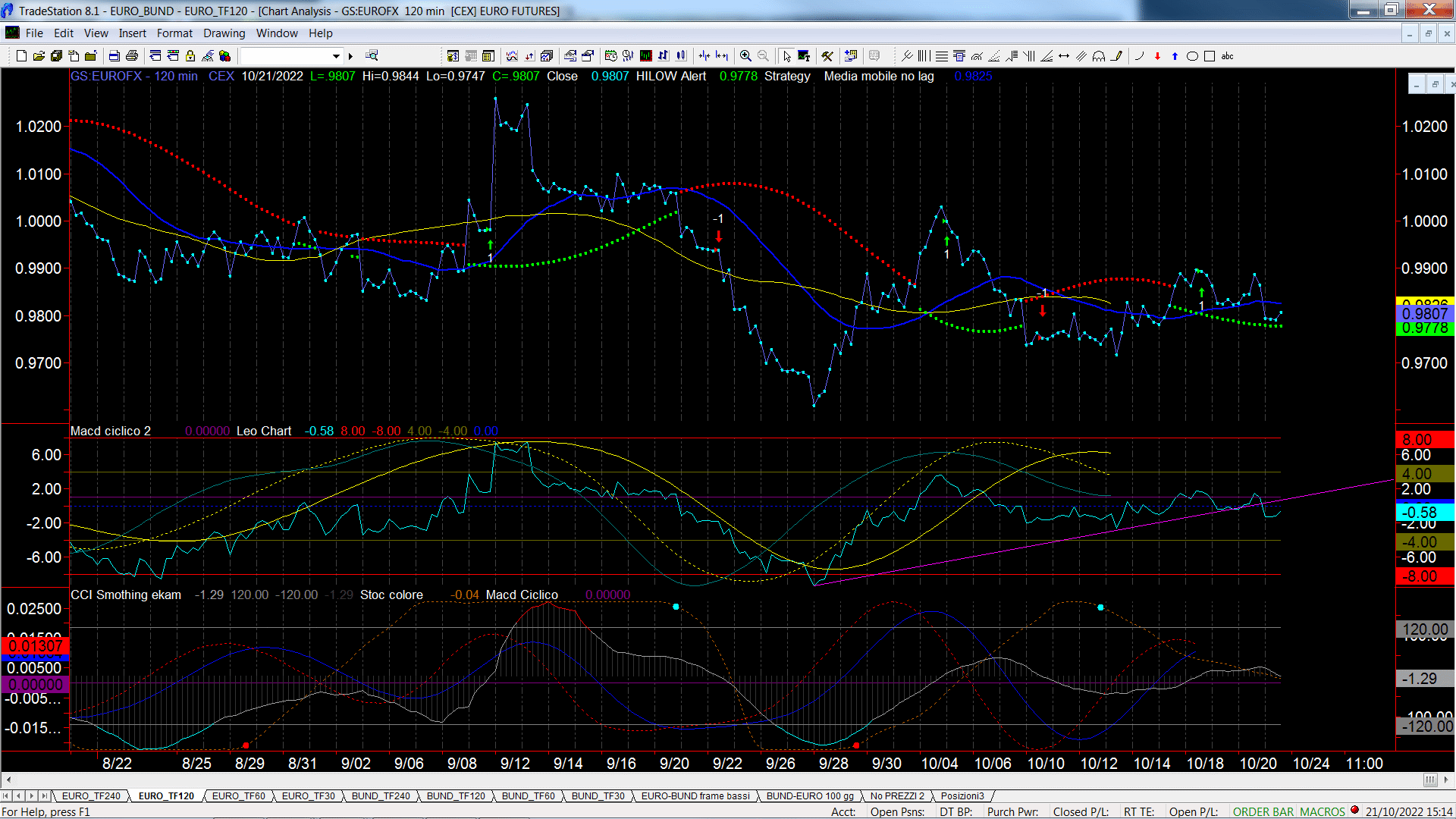Viewport: 1456px width, 819px height.
Task: Click the Stoc colore indicator label
Action: click(x=391, y=595)
